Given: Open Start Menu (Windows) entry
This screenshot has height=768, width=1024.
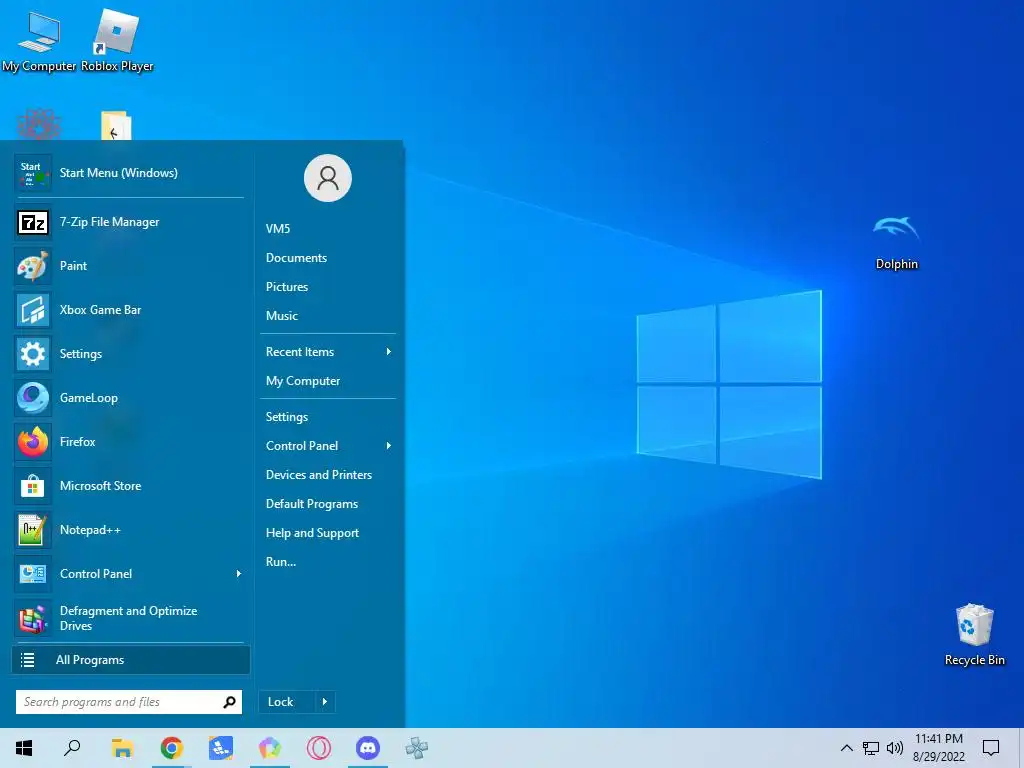Looking at the screenshot, I should click(x=129, y=173).
